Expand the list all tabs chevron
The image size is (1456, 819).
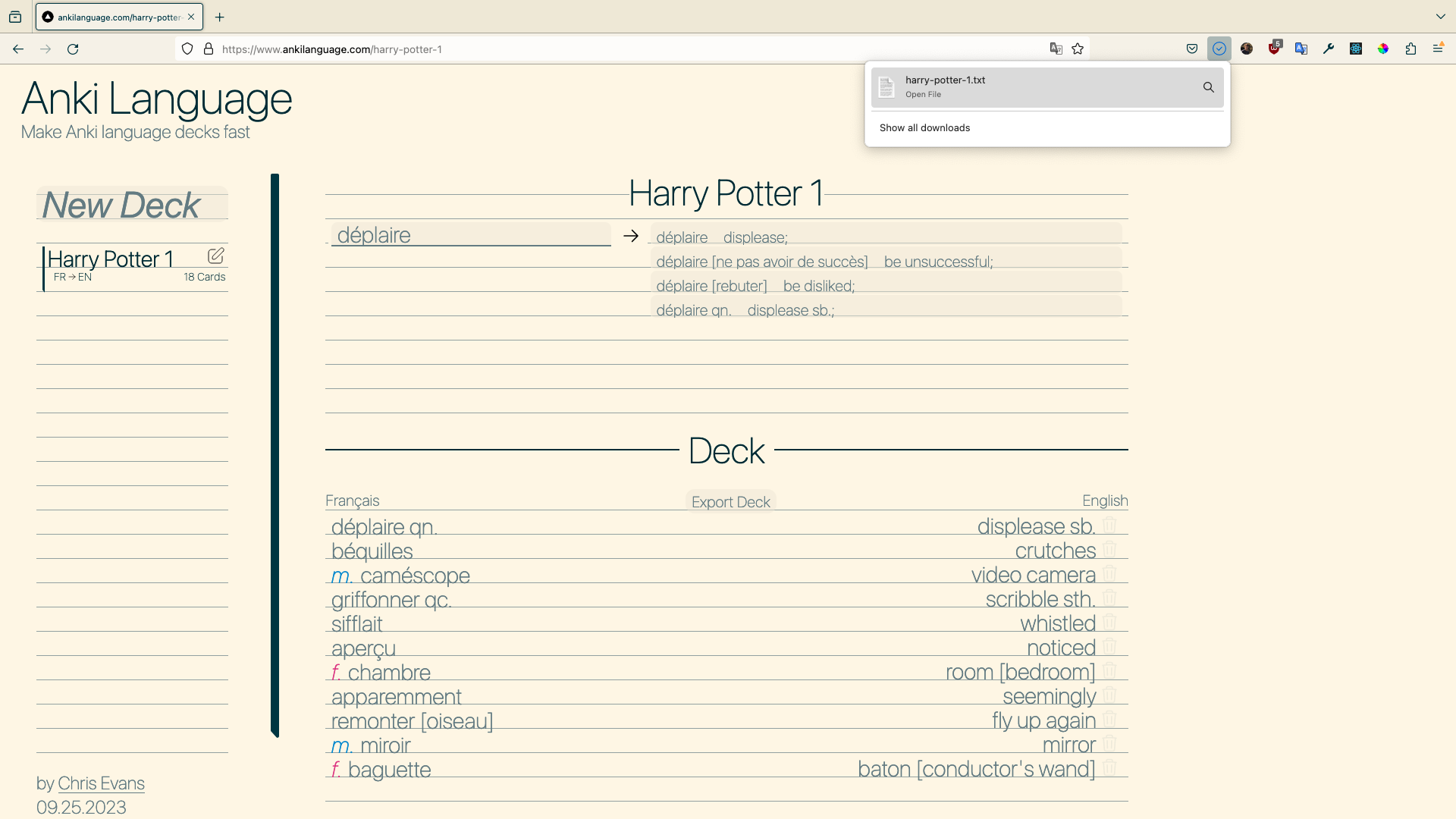click(x=1440, y=17)
